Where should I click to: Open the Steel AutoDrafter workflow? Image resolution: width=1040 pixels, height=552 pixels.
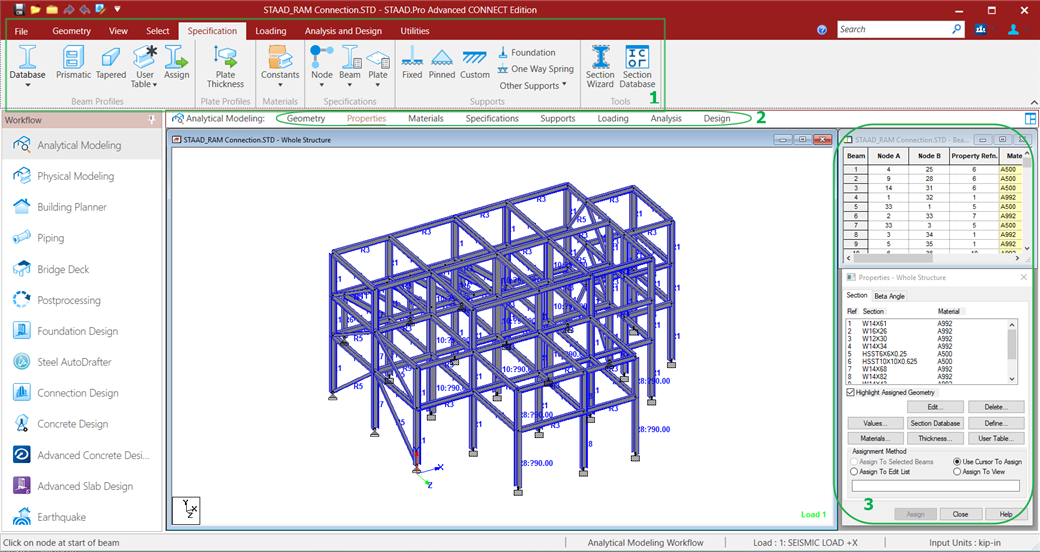pos(74,362)
